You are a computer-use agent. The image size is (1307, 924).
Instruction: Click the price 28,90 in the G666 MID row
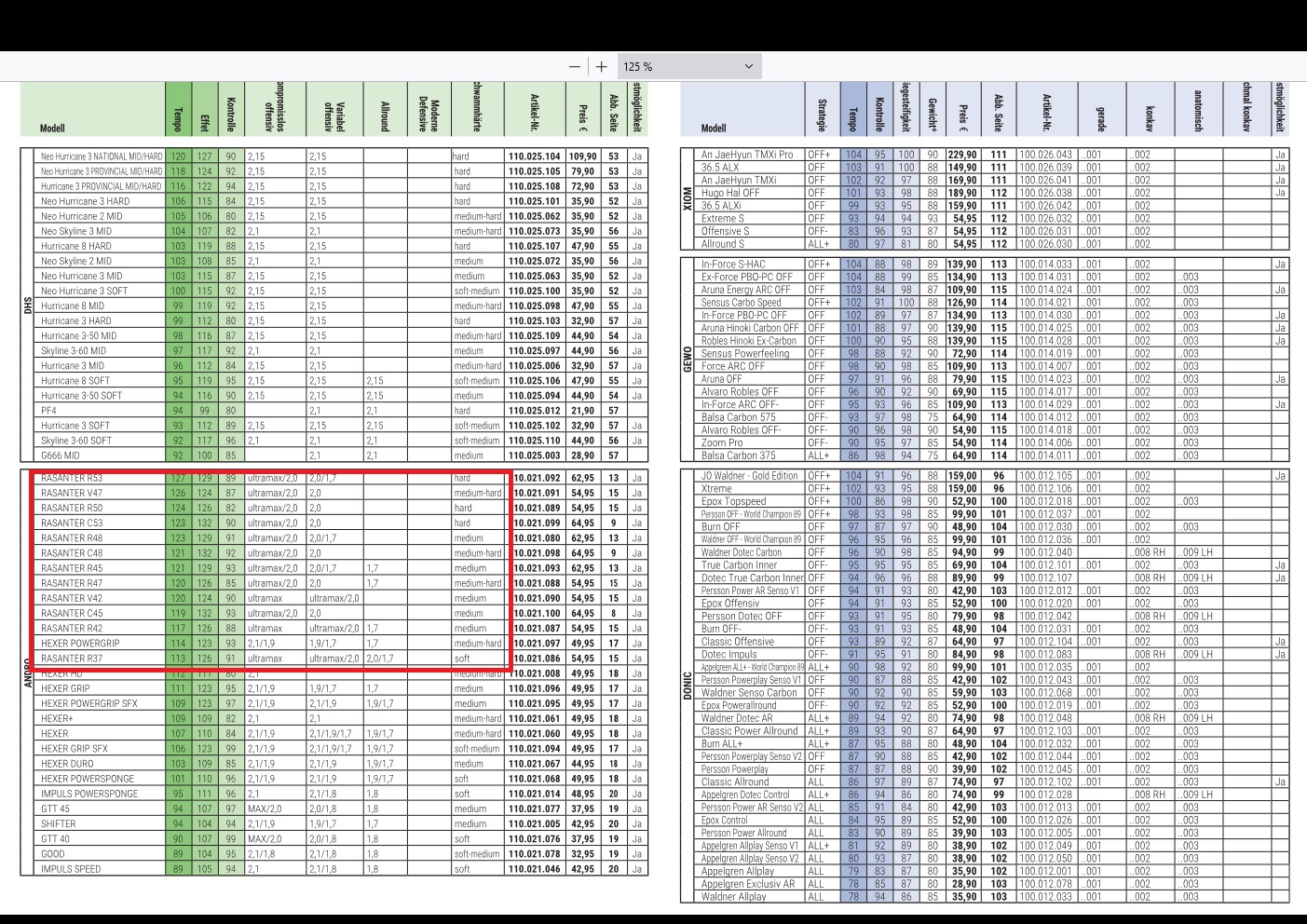click(x=583, y=455)
